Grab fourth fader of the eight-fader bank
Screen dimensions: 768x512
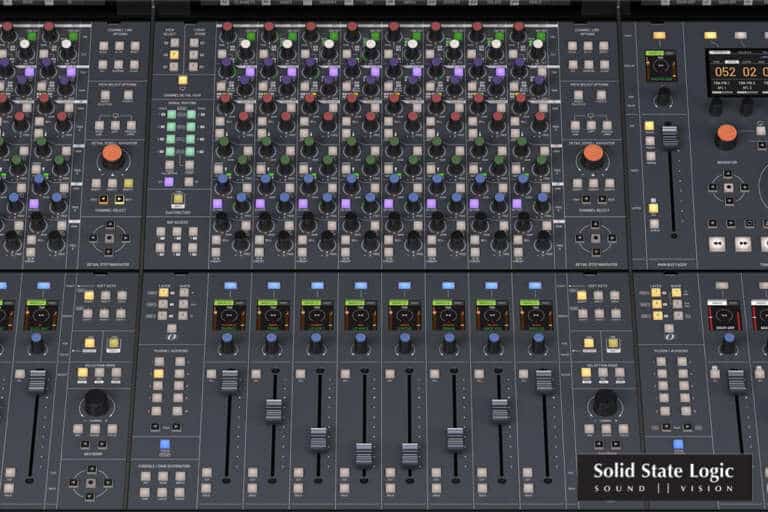coord(363,453)
